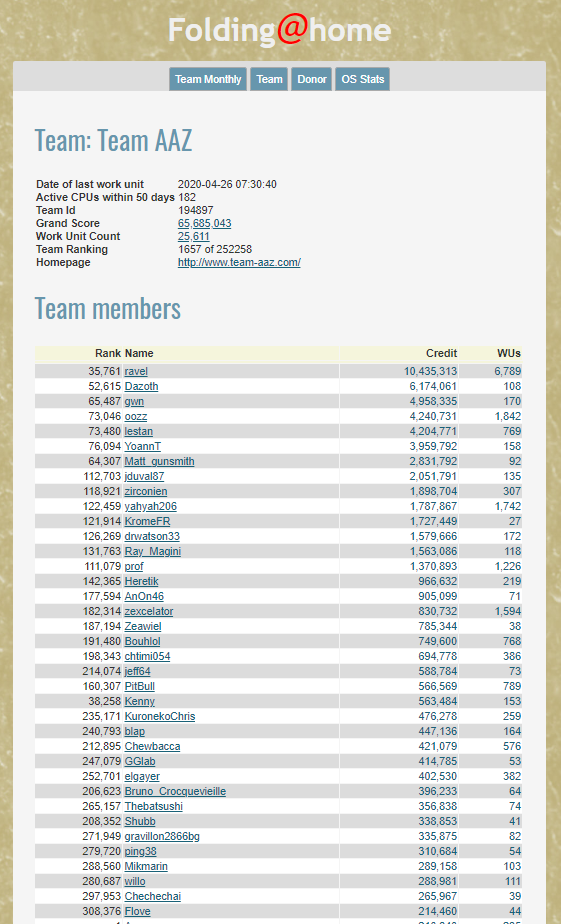The height and width of the screenshot is (924, 561).
Task: Open donor drwatson33's profile
Action: coord(153,536)
